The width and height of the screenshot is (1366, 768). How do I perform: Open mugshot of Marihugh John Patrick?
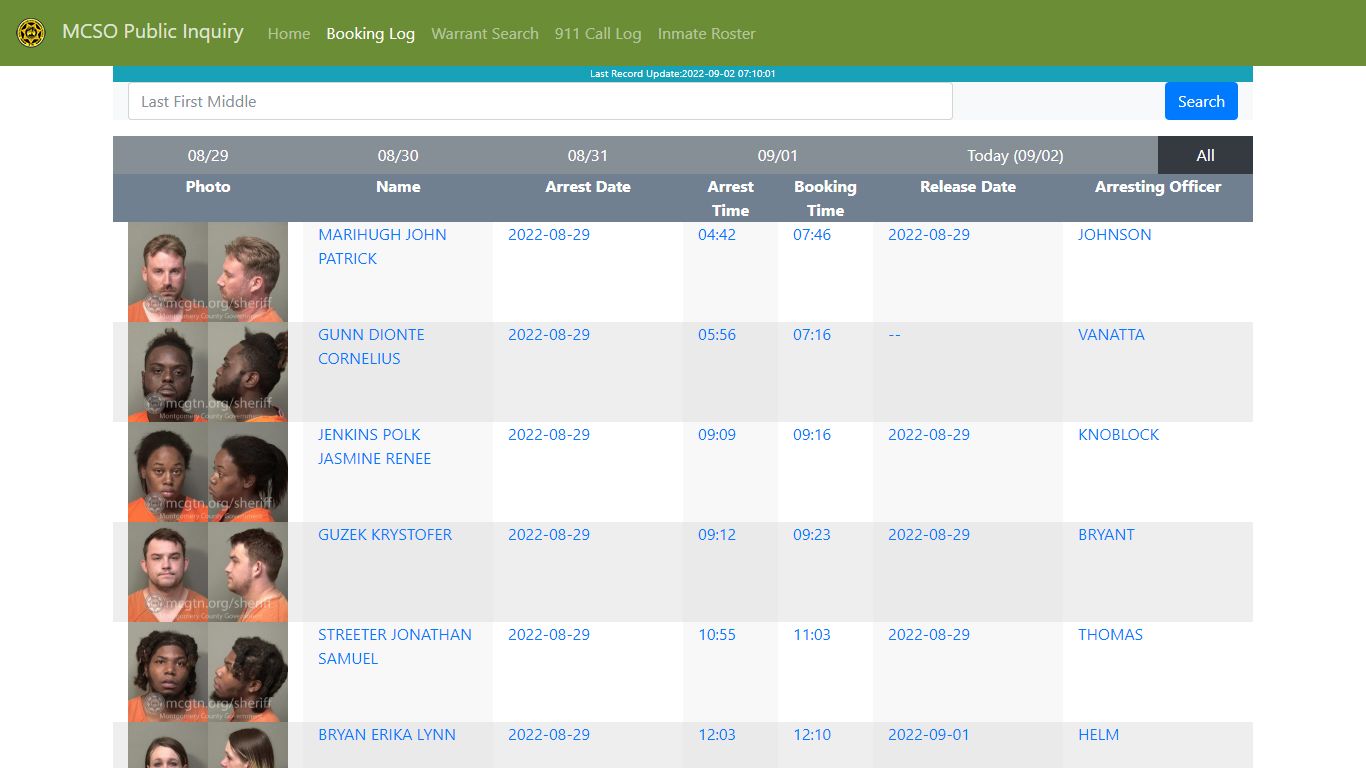click(208, 272)
